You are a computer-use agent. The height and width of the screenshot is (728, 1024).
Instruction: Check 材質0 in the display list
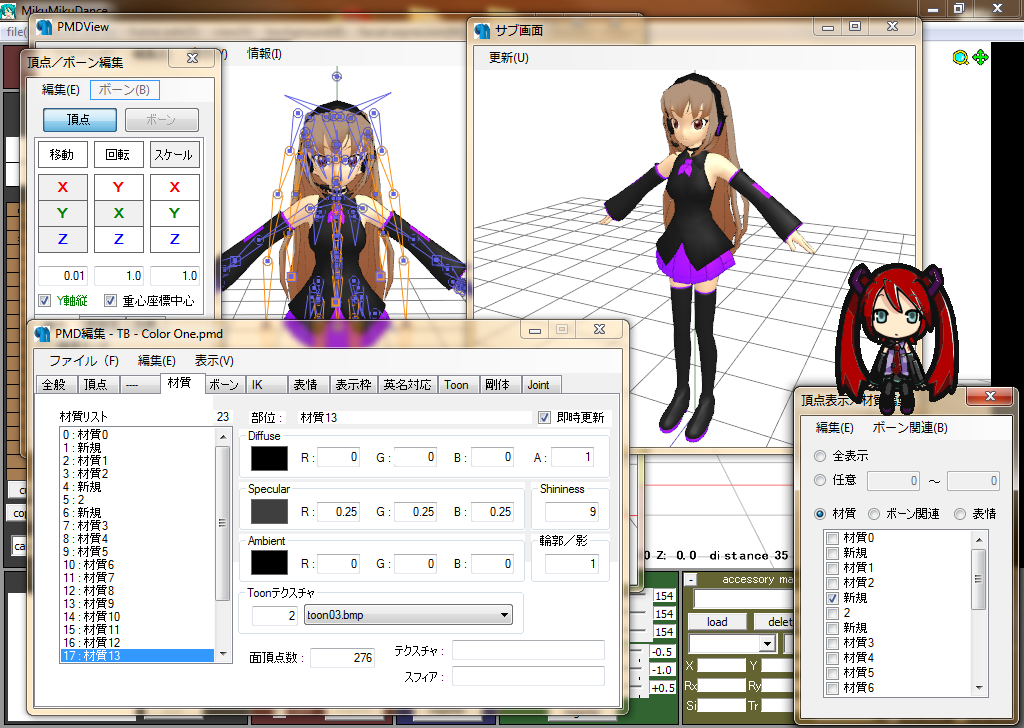pyautogui.click(x=833, y=538)
